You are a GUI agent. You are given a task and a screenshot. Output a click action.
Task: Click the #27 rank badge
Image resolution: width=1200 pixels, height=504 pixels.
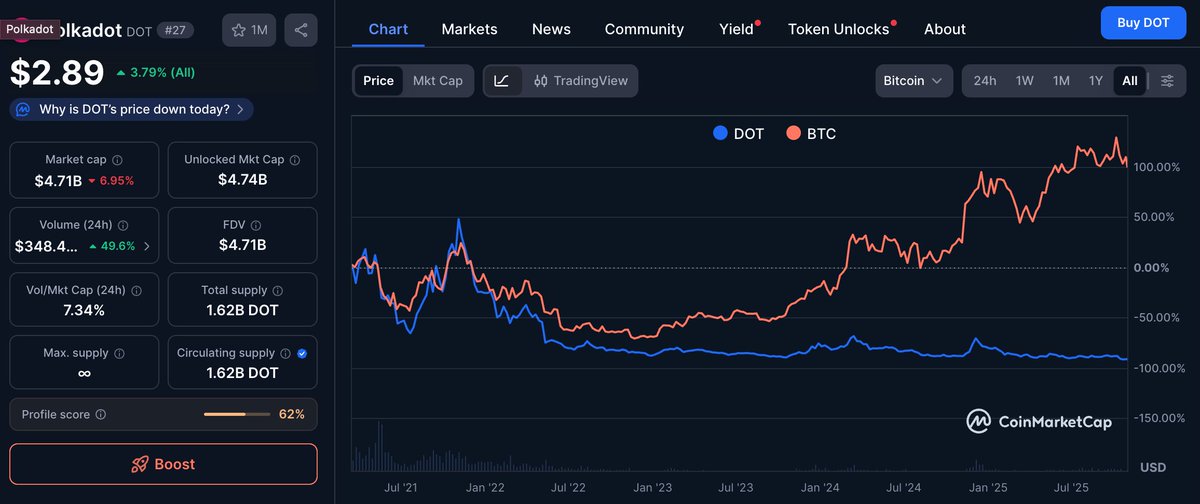pos(176,30)
